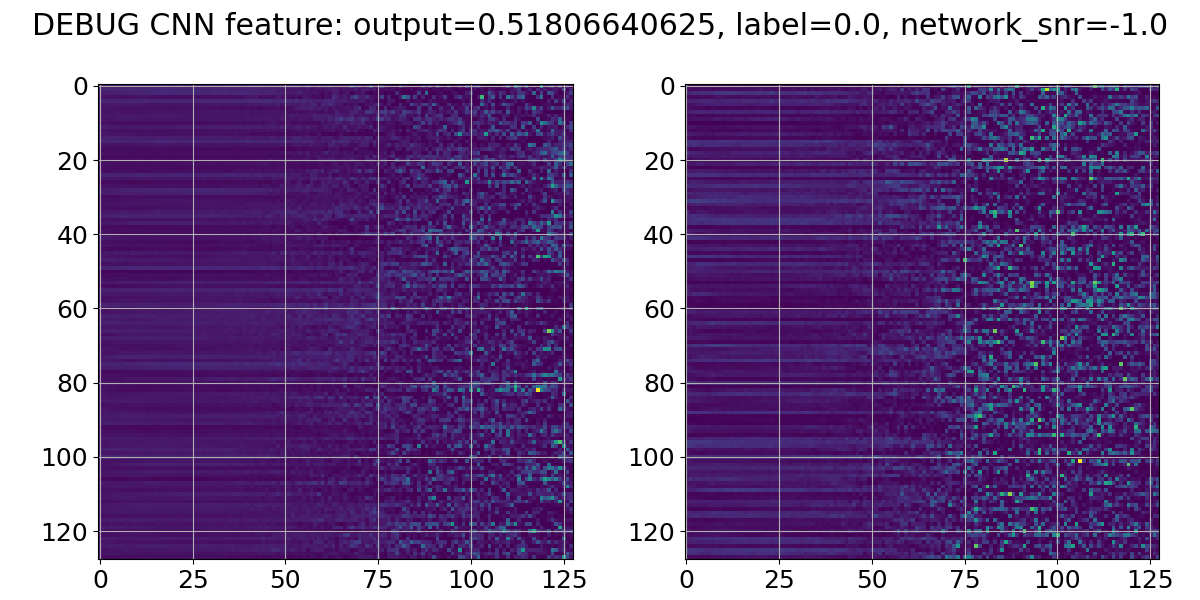Click x-axis tick label 75 on left plot
Image resolution: width=1200 pixels, height=600 pixels.
point(379,578)
